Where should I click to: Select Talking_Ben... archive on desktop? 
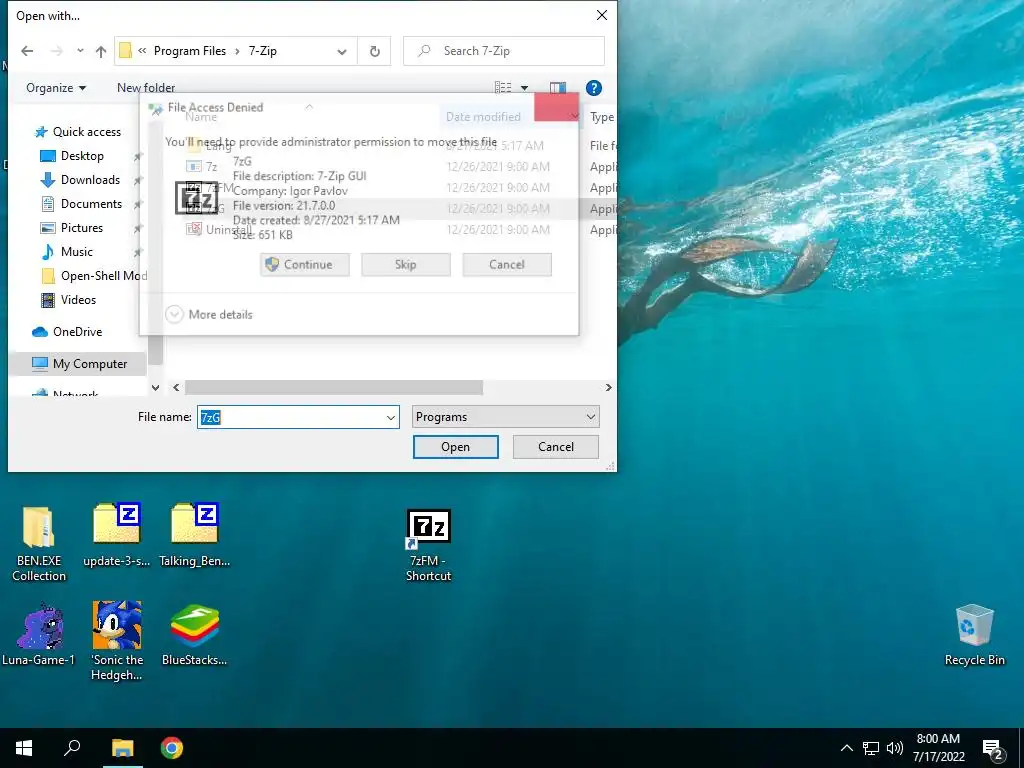[x=195, y=536]
